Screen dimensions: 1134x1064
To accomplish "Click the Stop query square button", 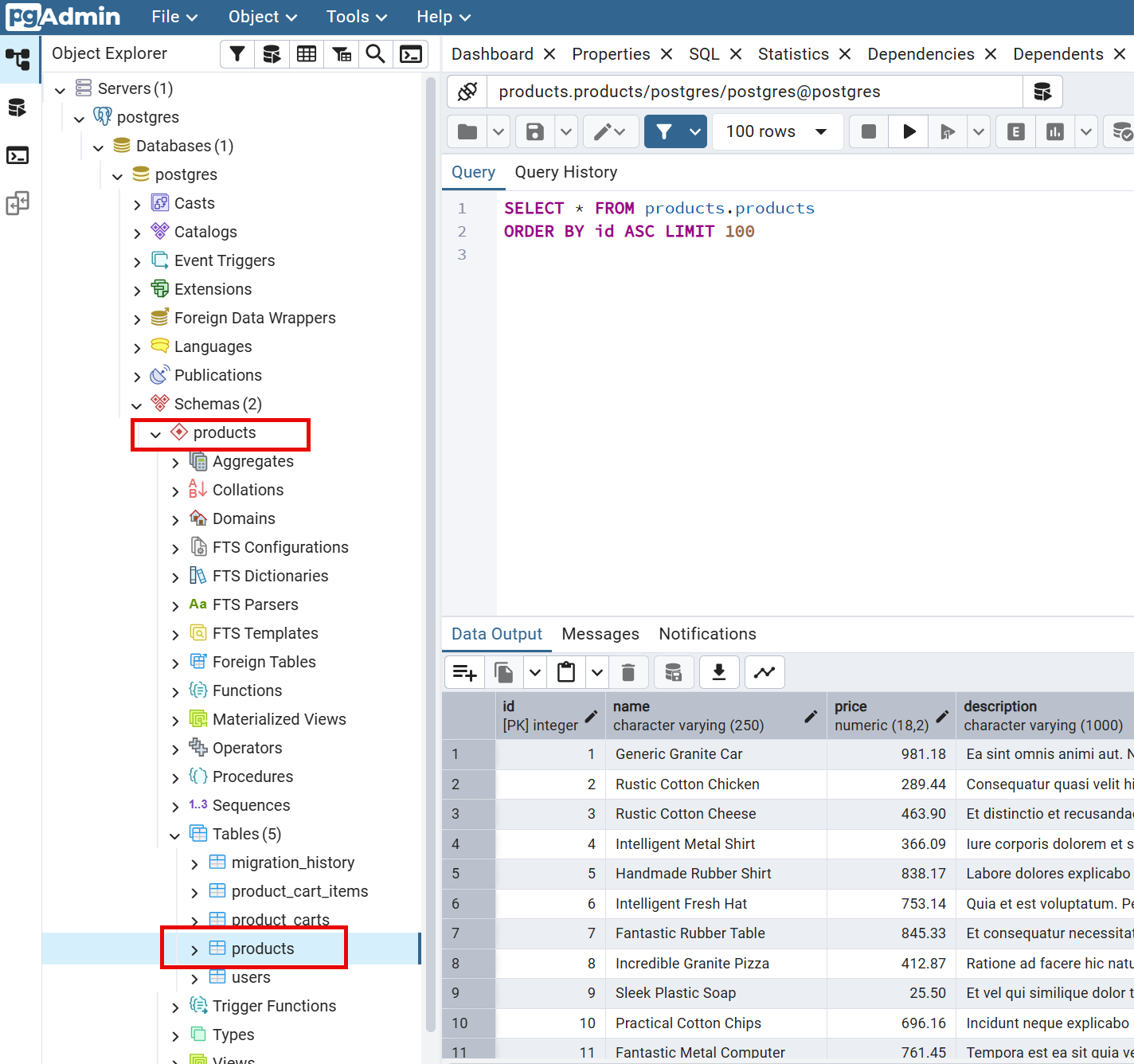I will point(869,131).
